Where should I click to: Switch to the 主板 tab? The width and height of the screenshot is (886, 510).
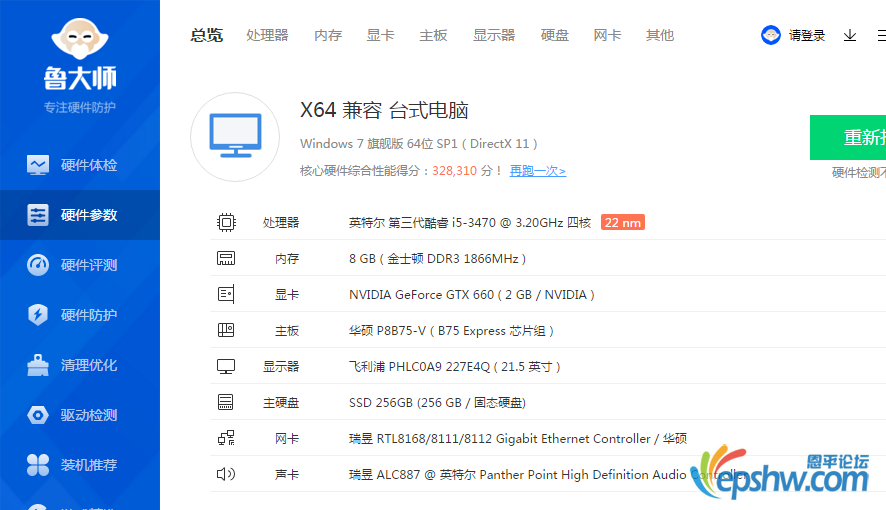433,35
